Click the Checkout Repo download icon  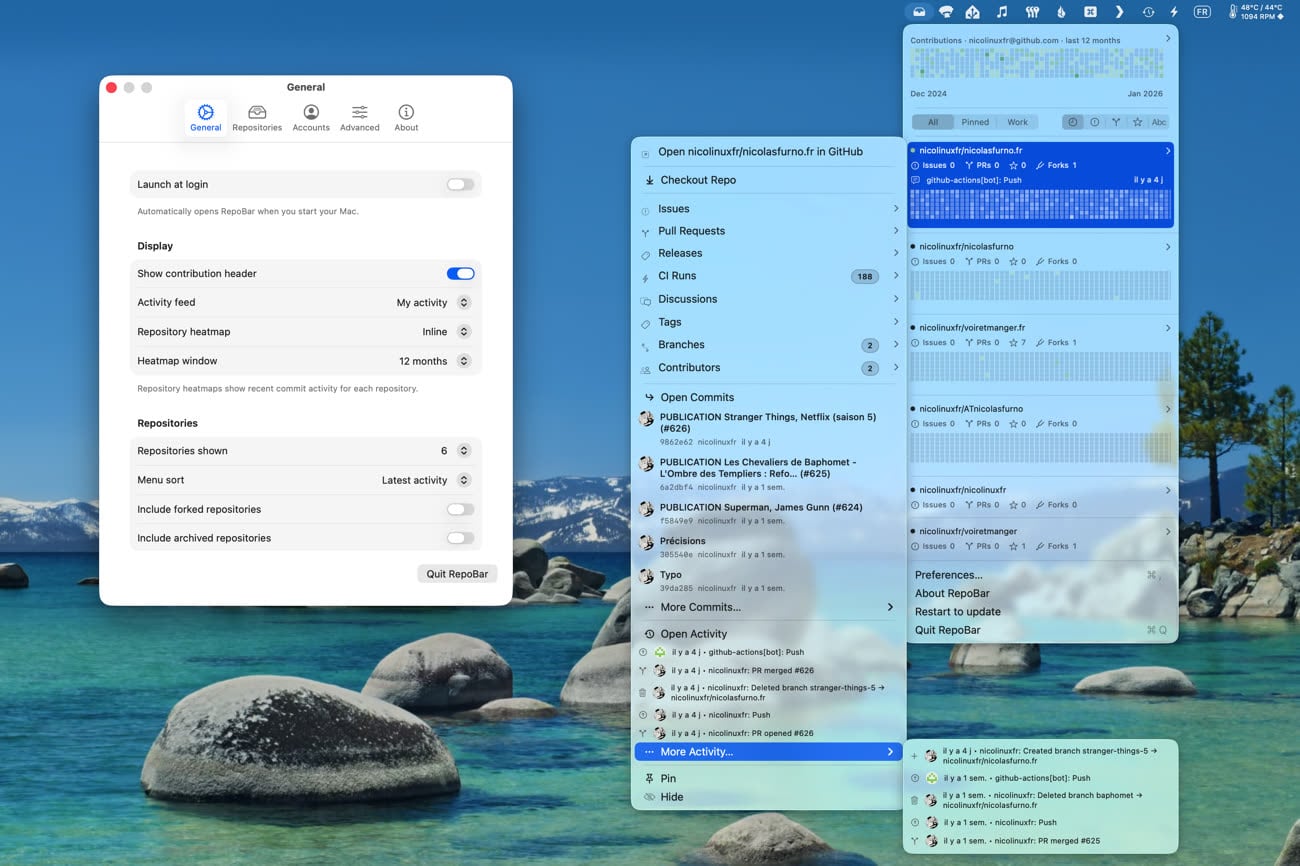pos(648,181)
